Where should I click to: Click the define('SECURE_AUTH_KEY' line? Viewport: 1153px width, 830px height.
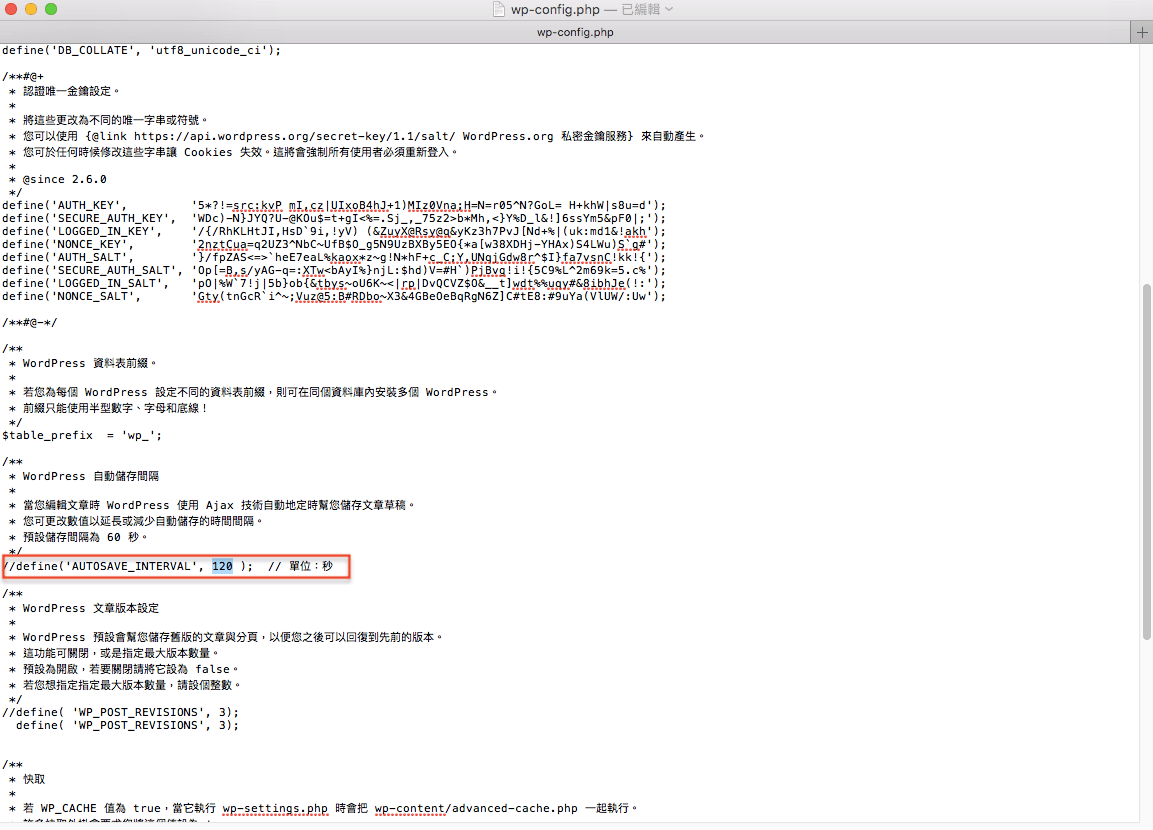click(x=334, y=218)
